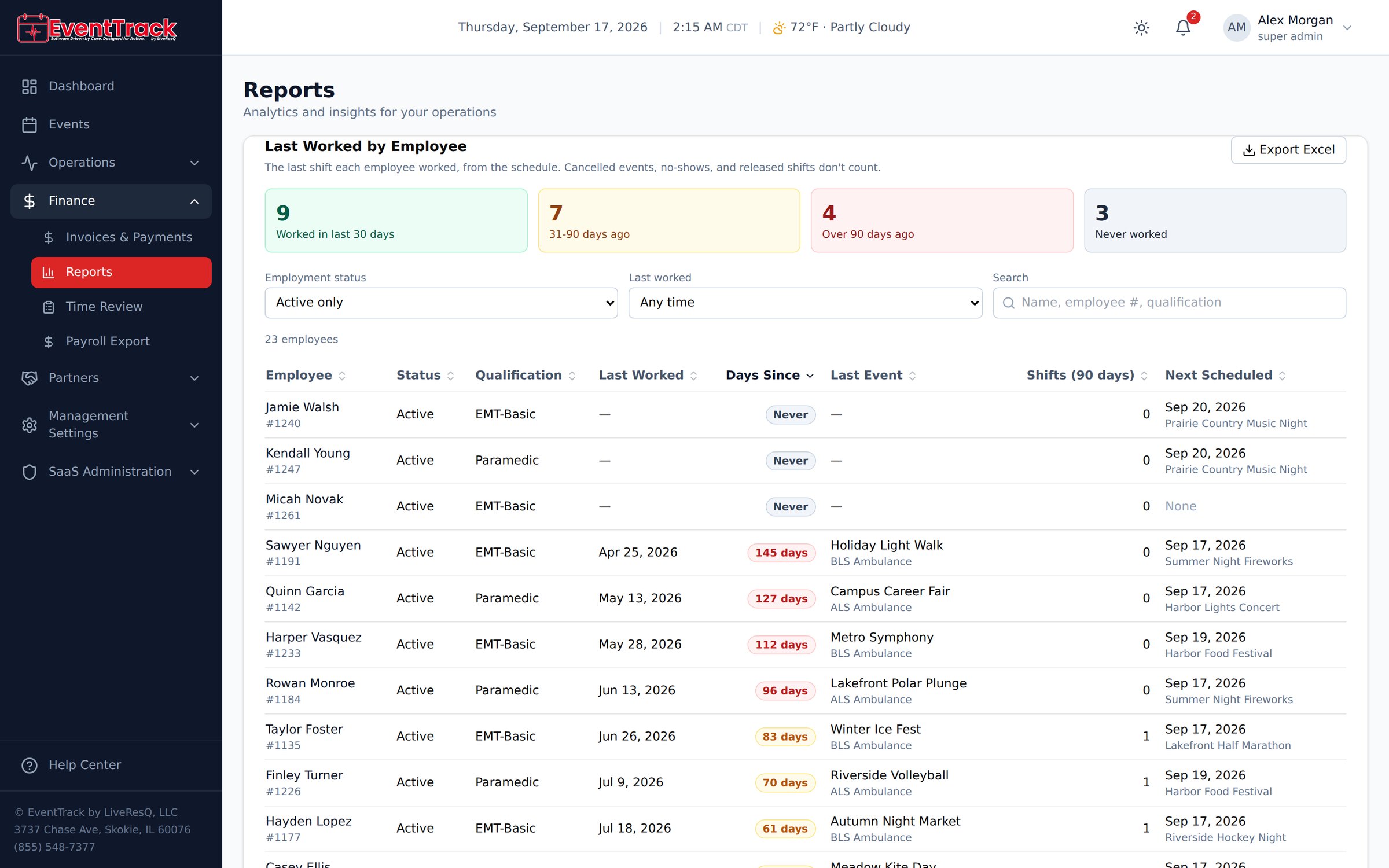Click the Management Settings gear icon
The width and height of the screenshot is (1389, 868).
click(30, 425)
